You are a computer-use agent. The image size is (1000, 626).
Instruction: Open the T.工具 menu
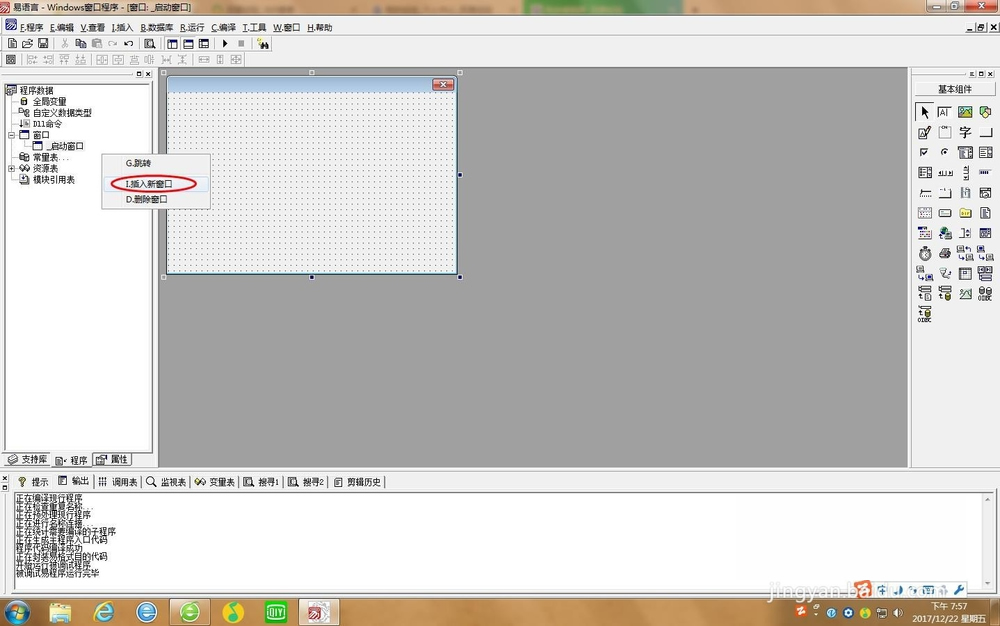(x=254, y=27)
